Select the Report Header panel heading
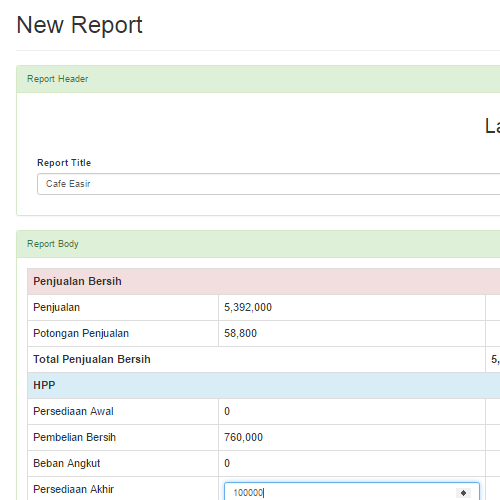 258,79
